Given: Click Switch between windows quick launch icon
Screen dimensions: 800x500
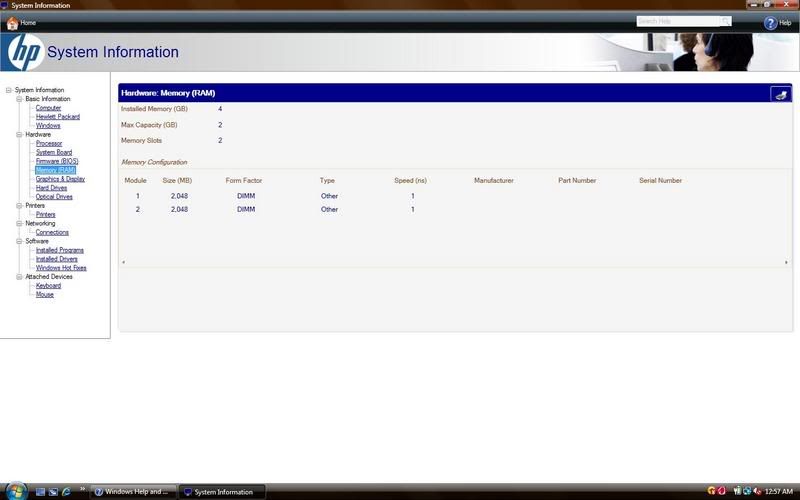Looking at the screenshot, I should [x=53, y=492].
